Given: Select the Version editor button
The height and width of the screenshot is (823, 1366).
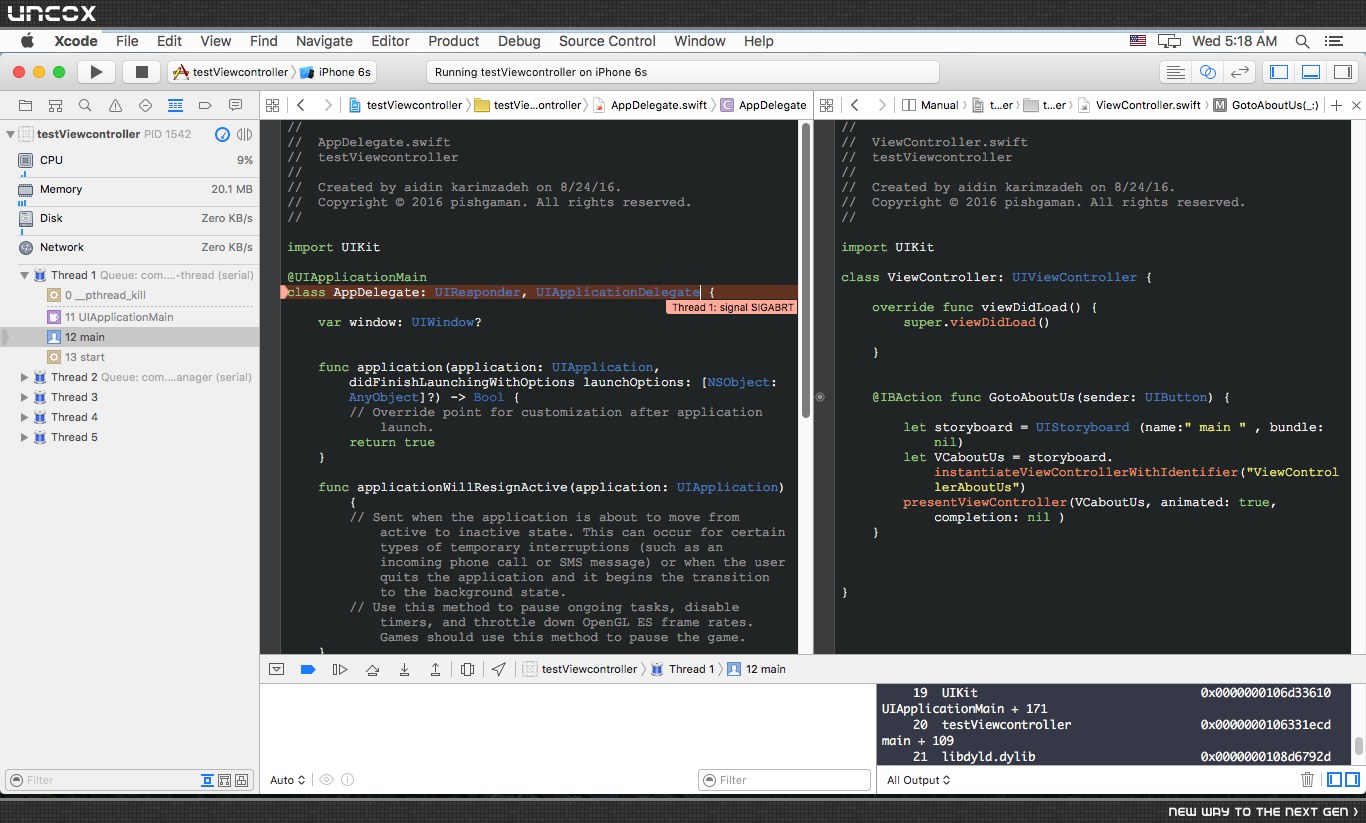Looking at the screenshot, I should click(x=1240, y=72).
